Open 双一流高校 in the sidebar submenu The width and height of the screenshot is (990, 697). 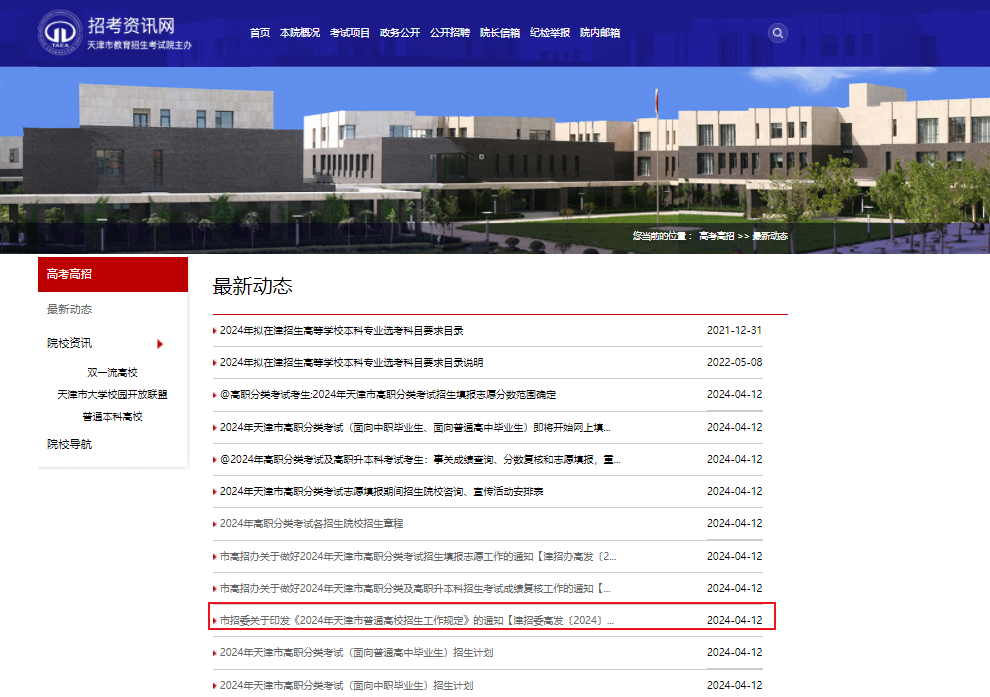tap(112, 372)
